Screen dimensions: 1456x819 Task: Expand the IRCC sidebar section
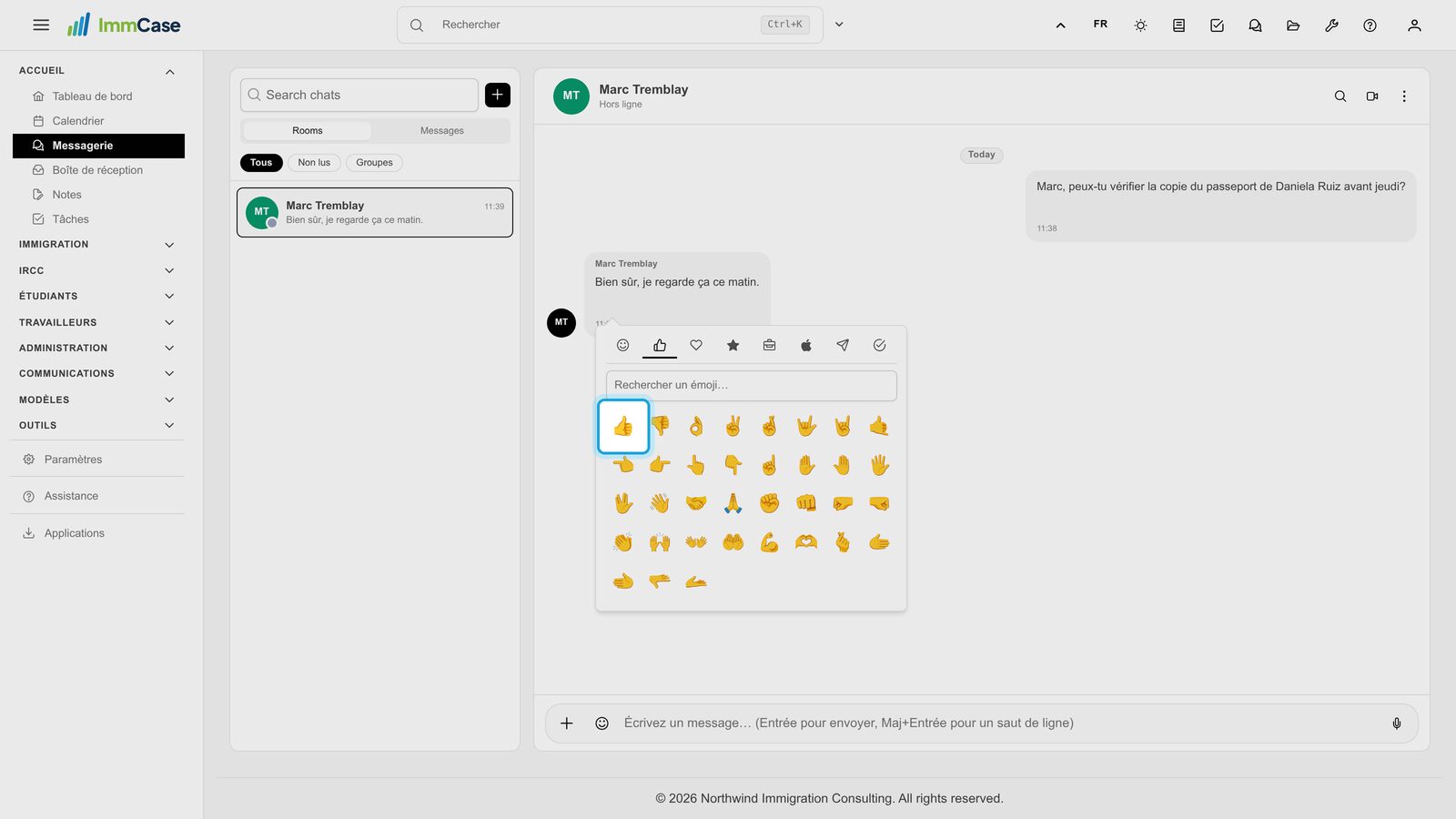click(96, 271)
